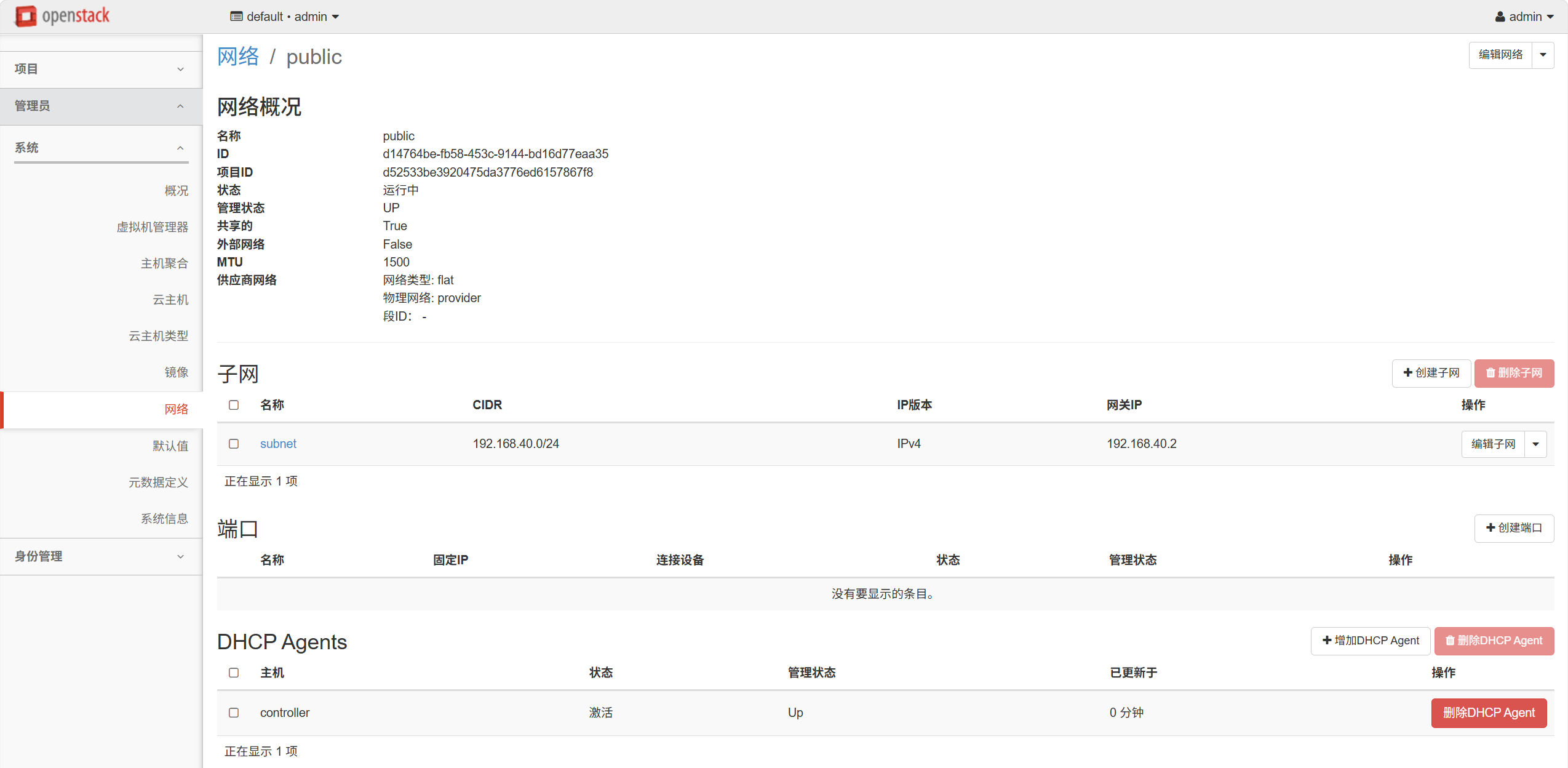
Task: Collapse the 系统 sidebar group
Action: [101, 148]
